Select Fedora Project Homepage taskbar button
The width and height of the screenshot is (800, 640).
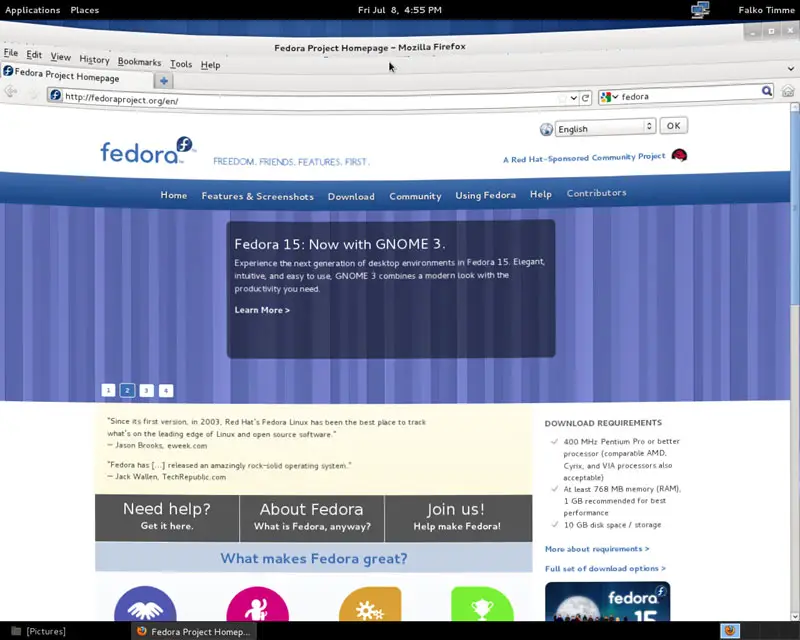[193, 631]
